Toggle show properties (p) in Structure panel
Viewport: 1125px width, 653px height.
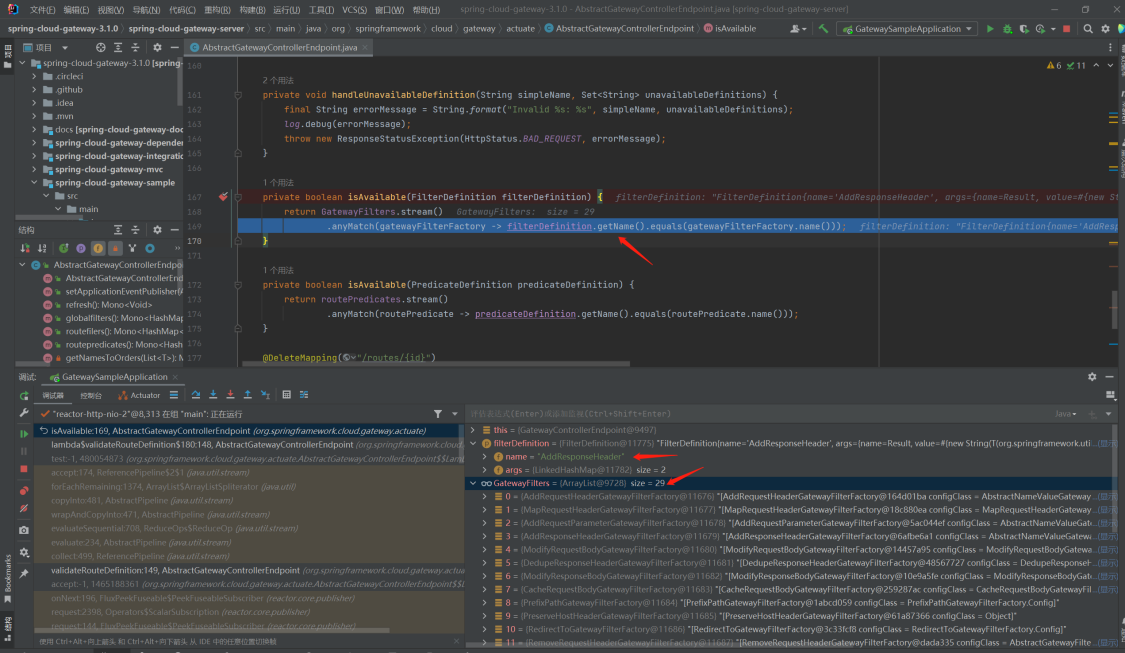tap(80, 248)
